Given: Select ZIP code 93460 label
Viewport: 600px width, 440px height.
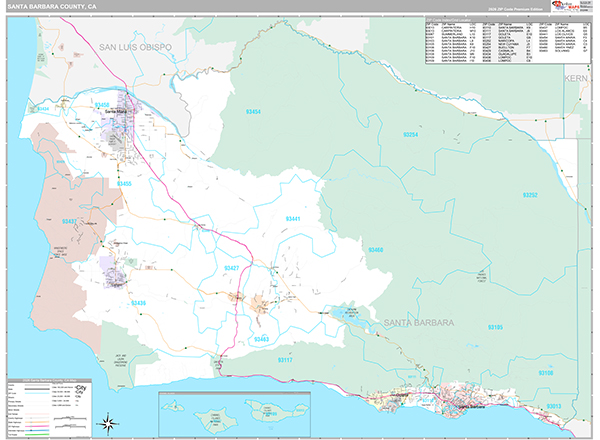Looking at the screenshot, I should click(375, 249).
